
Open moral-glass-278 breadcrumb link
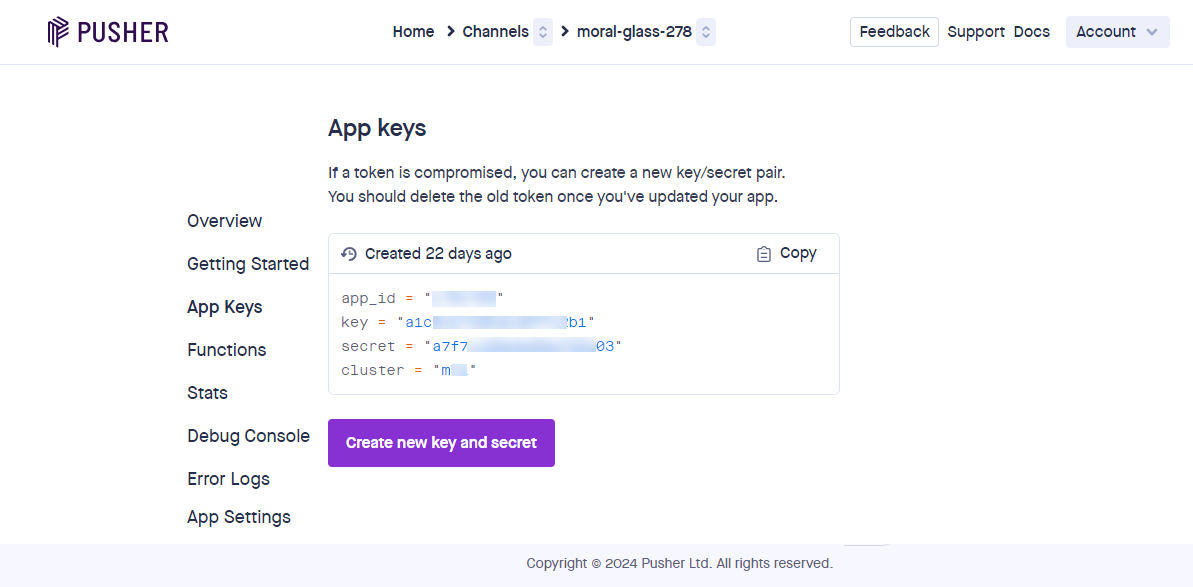[635, 32]
